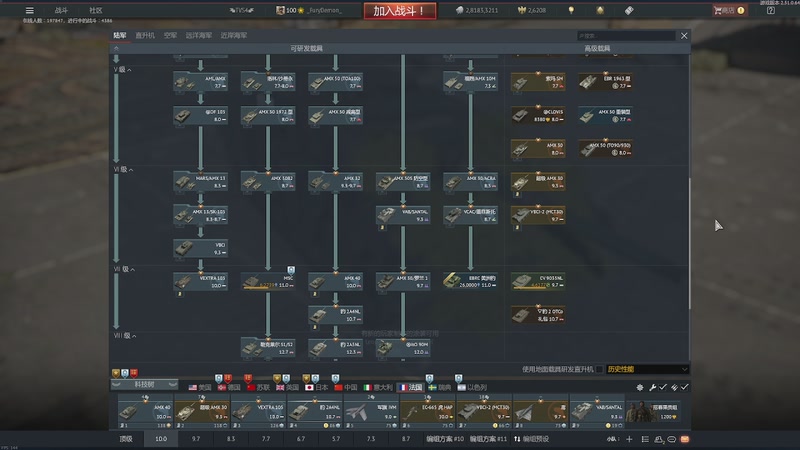
Task: Collapse the V 级 rank section
Action: [122, 69]
